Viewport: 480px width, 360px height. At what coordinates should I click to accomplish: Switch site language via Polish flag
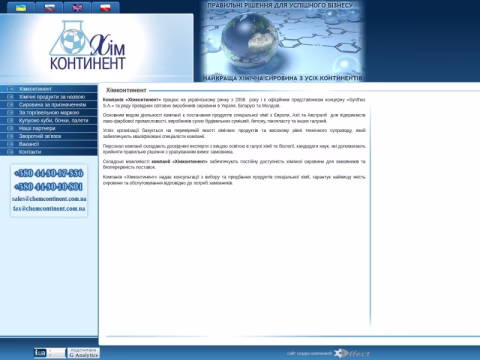click(x=105, y=7)
